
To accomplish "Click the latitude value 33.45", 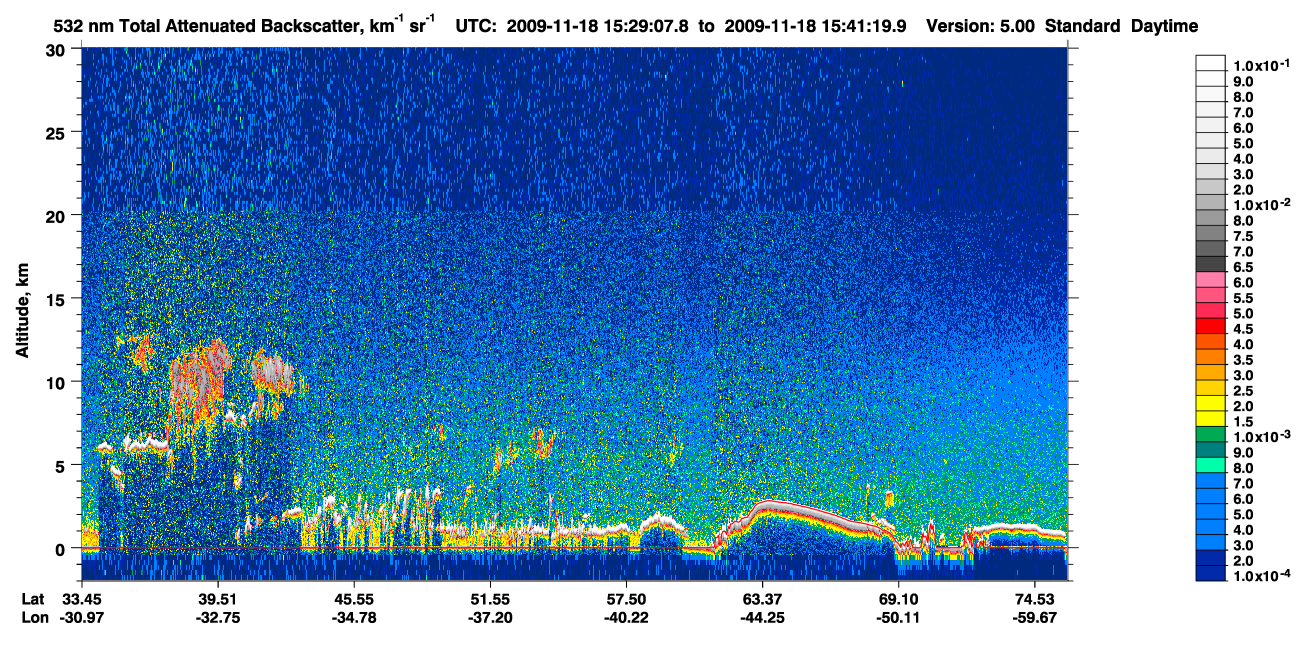I will coord(81,599).
